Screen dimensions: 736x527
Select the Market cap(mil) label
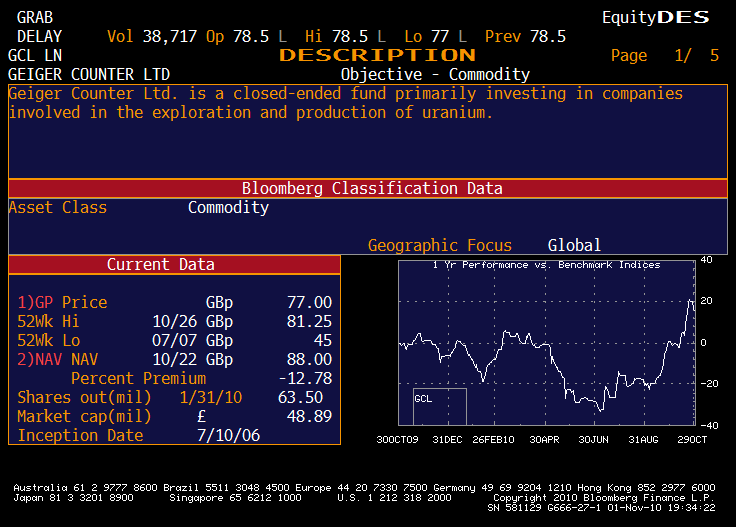pos(84,417)
